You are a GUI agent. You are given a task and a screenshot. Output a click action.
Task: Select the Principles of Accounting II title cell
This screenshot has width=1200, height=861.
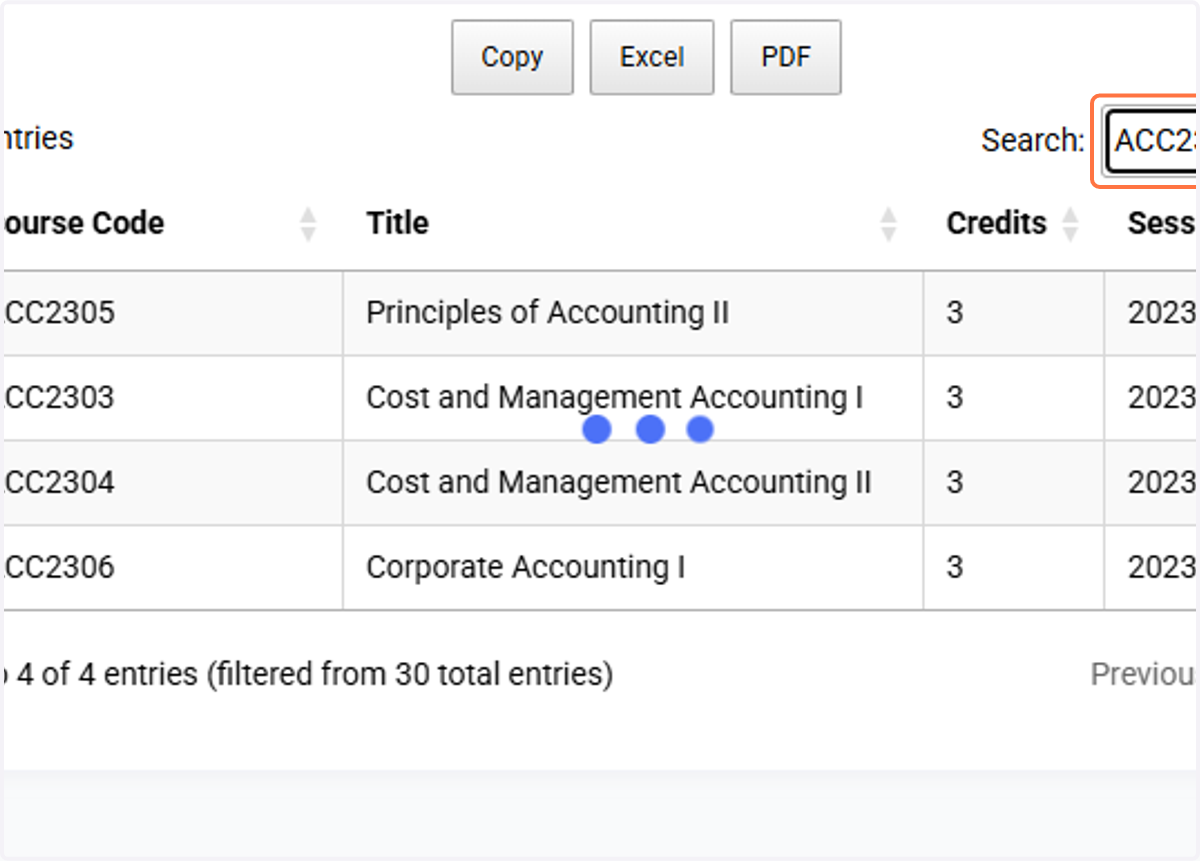pyautogui.click(x=633, y=313)
